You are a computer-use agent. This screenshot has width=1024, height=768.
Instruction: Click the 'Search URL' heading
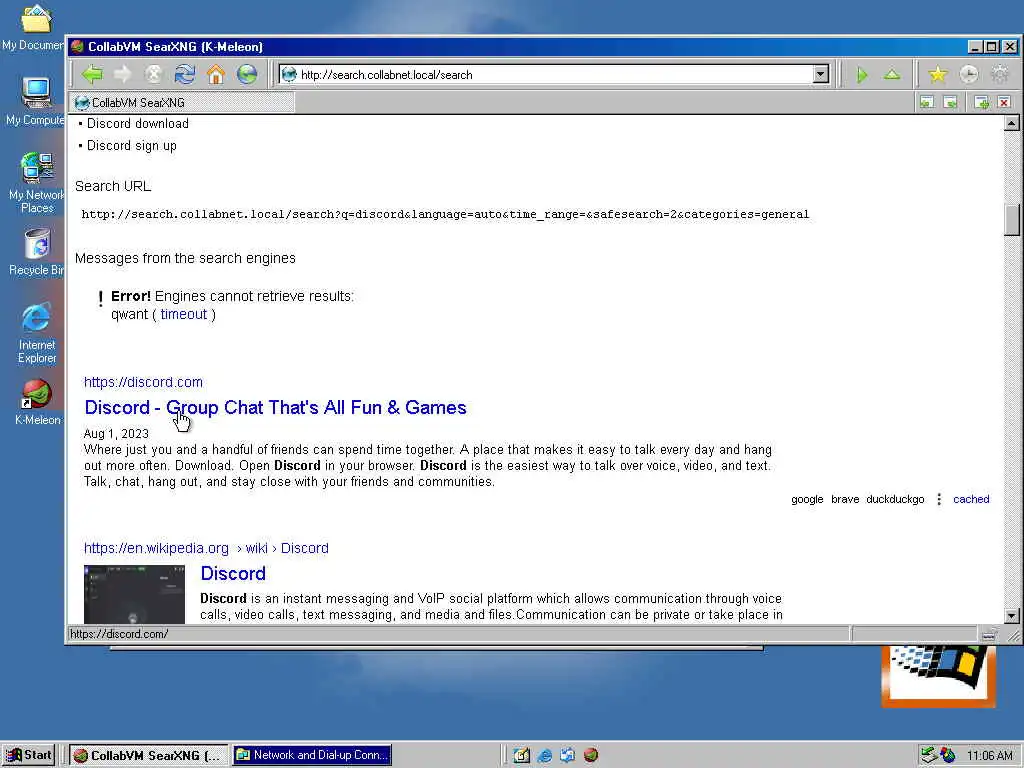pyautogui.click(x=113, y=186)
